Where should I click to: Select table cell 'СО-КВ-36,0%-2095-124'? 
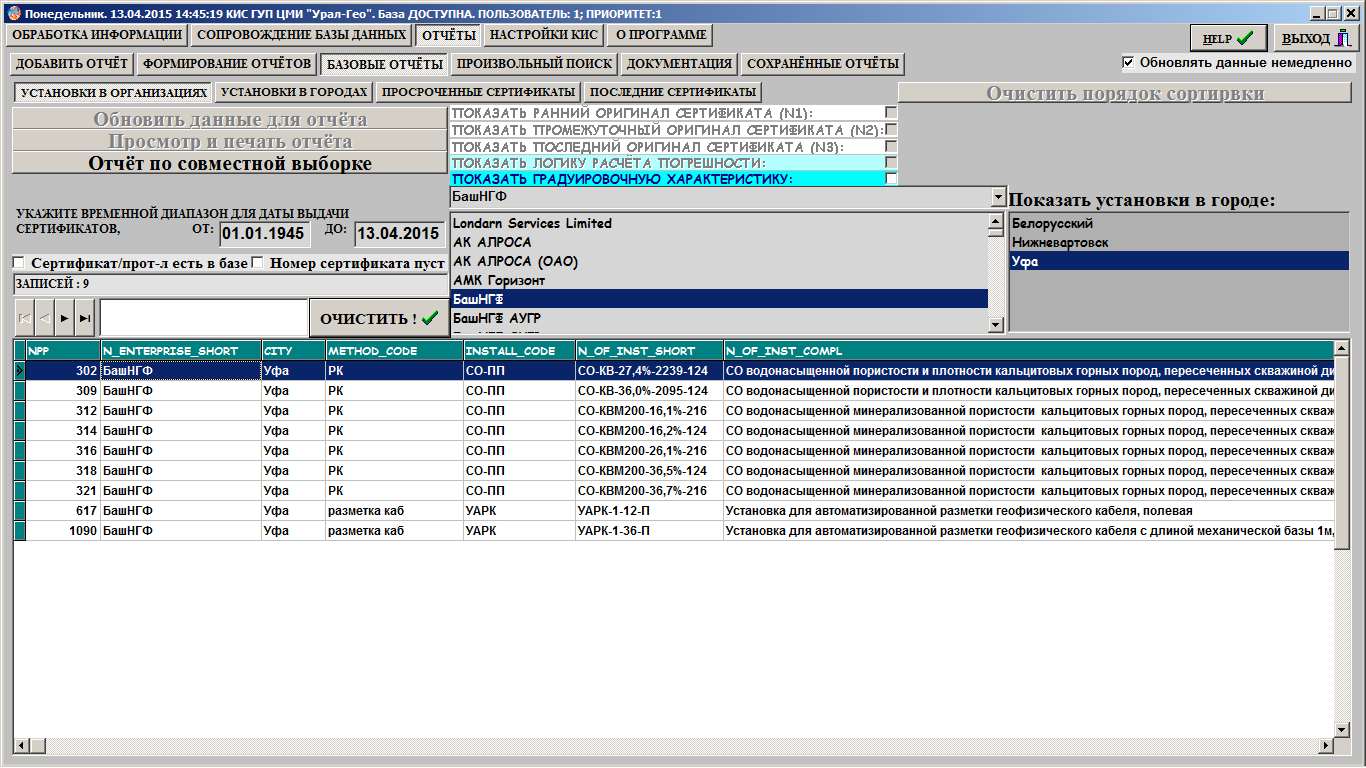click(649, 391)
